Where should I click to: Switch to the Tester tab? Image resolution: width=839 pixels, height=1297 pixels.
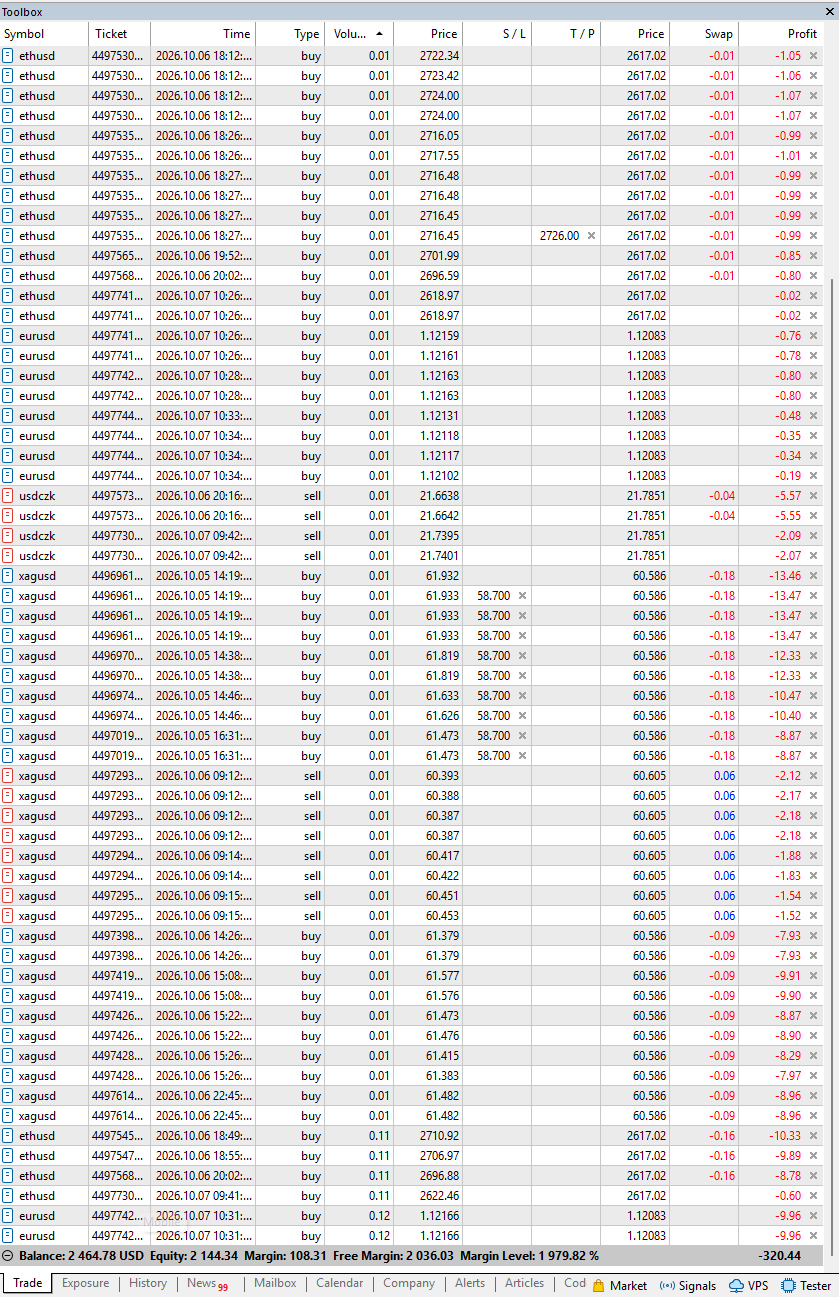click(x=807, y=1285)
